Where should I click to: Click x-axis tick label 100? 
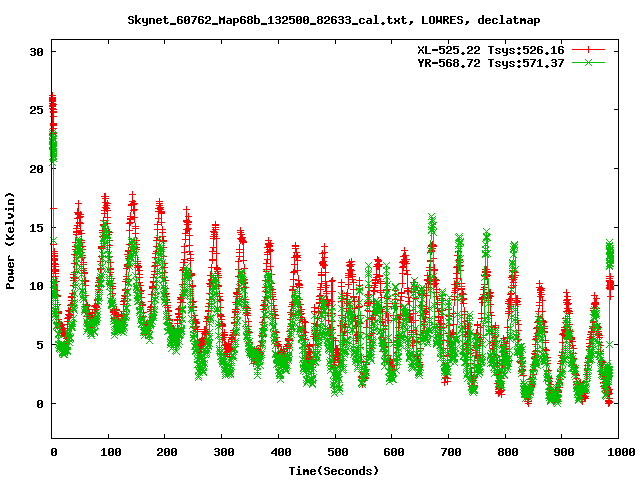click(110, 452)
